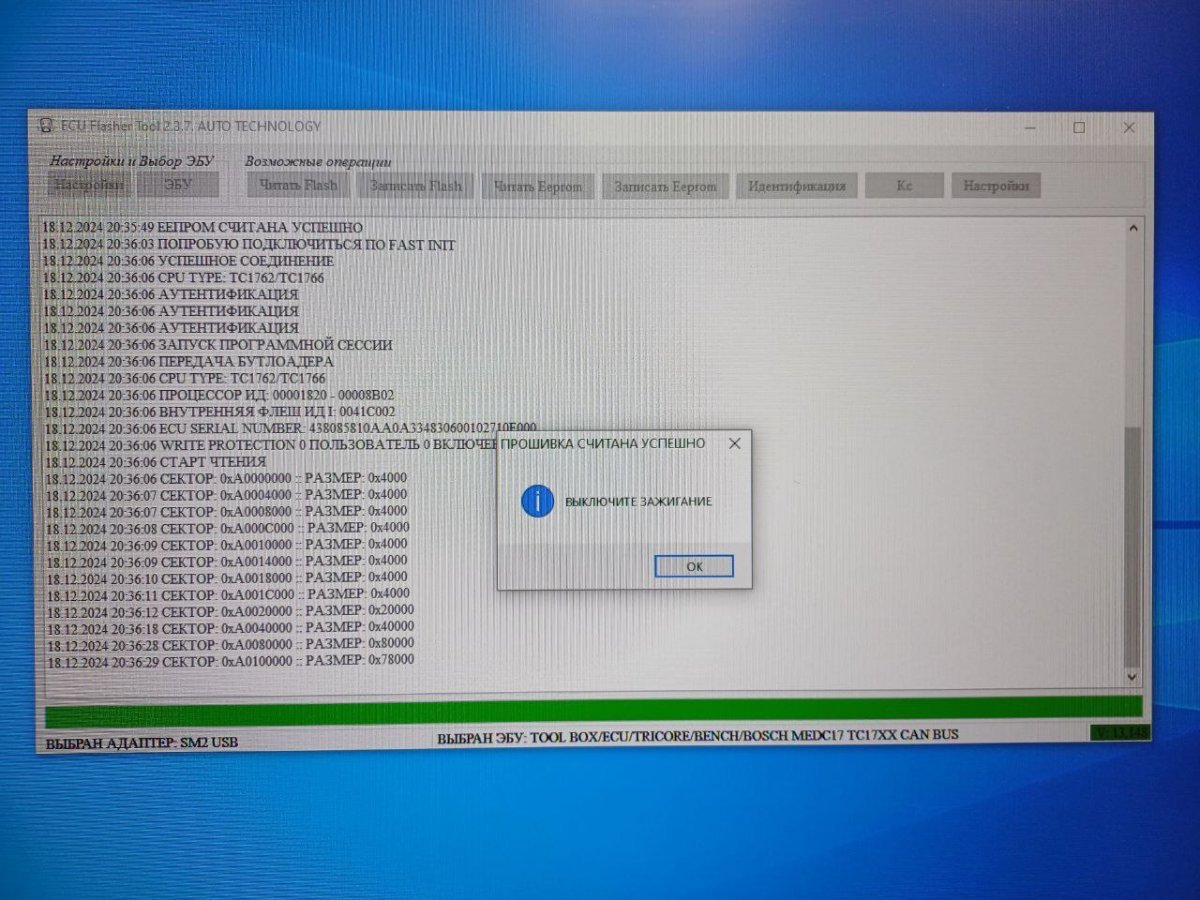This screenshot has height=900, width=1200.
Task: Click the green version label in status bar
Action: coord(1120,733)
